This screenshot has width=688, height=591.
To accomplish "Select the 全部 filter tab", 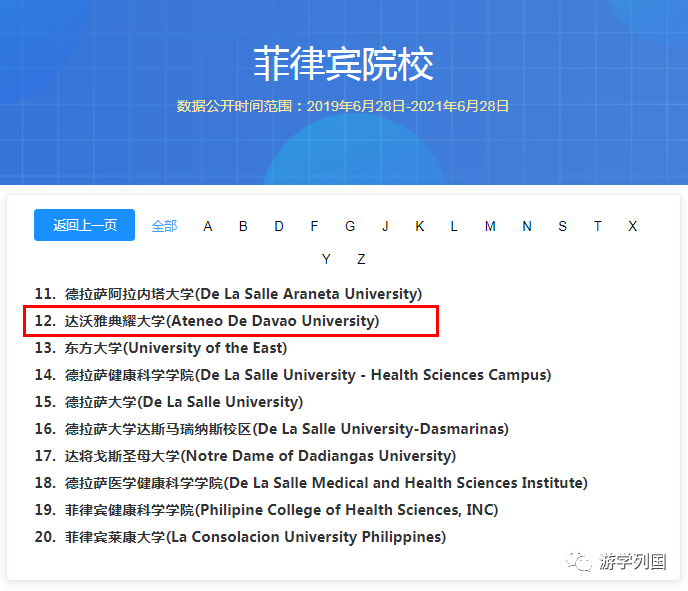I will coord(164,226).
